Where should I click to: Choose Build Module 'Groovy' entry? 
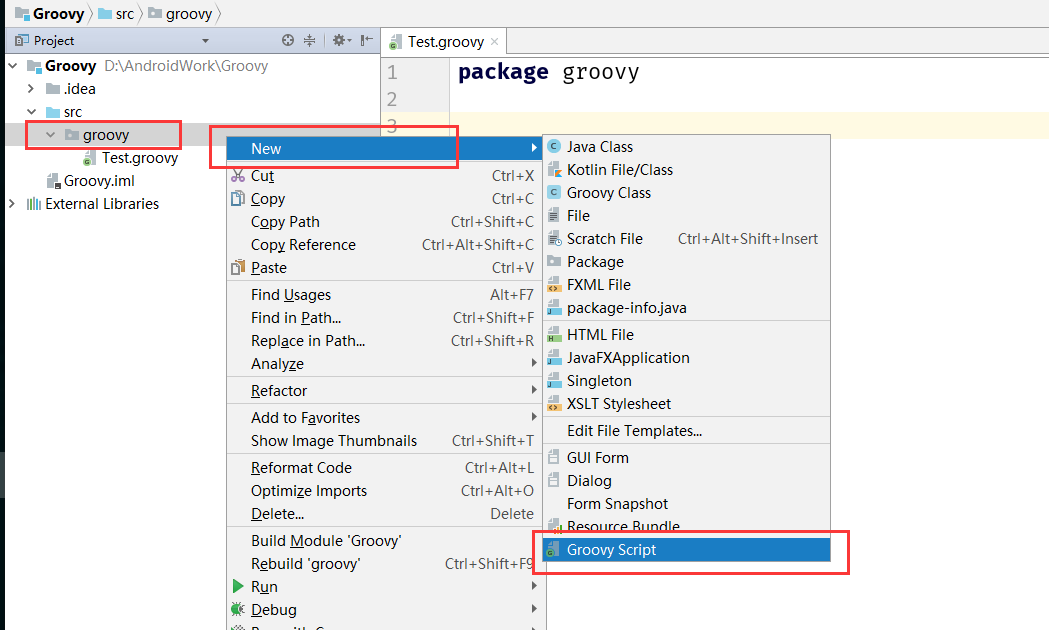coord(384,540)
